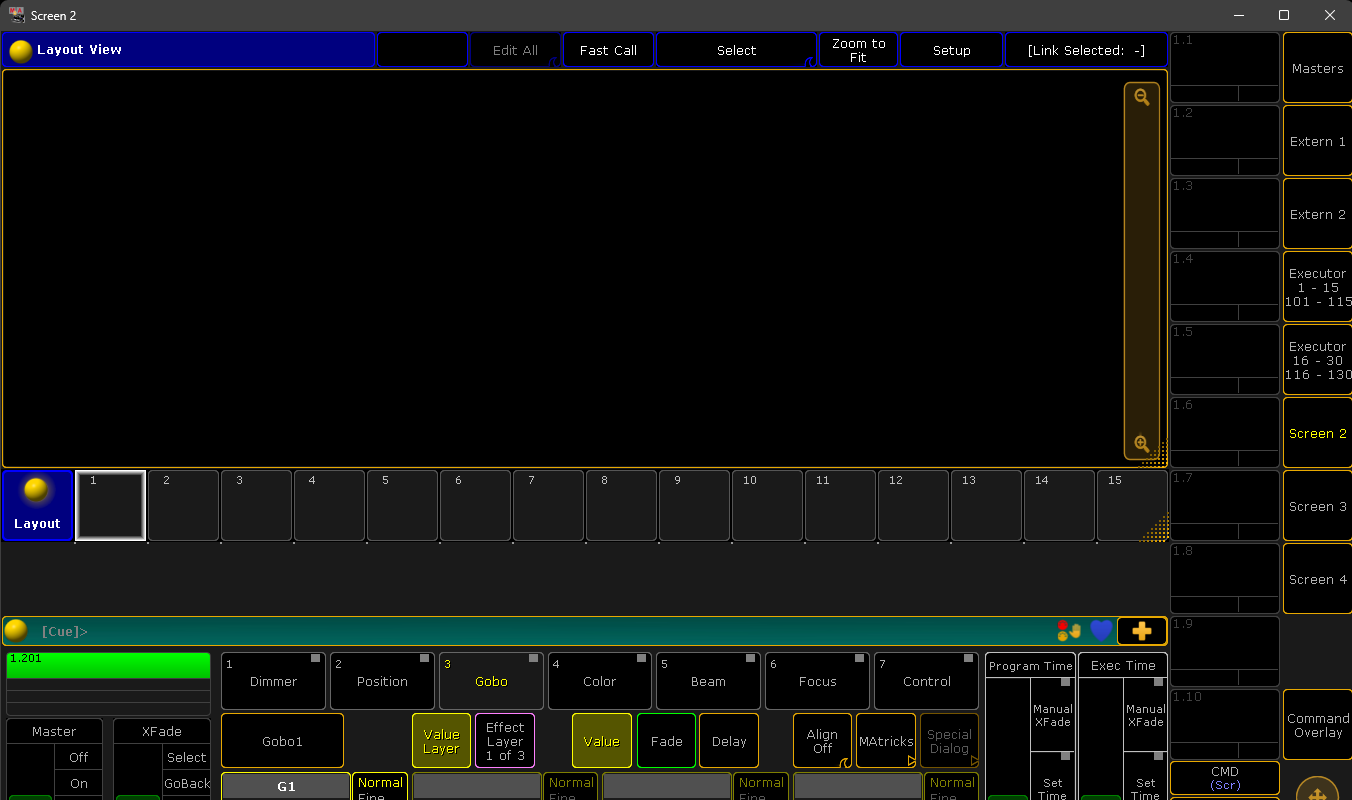Toggle Fast Call mode
This screenshot has height=800, width=1352.
(x=608, y=50)
